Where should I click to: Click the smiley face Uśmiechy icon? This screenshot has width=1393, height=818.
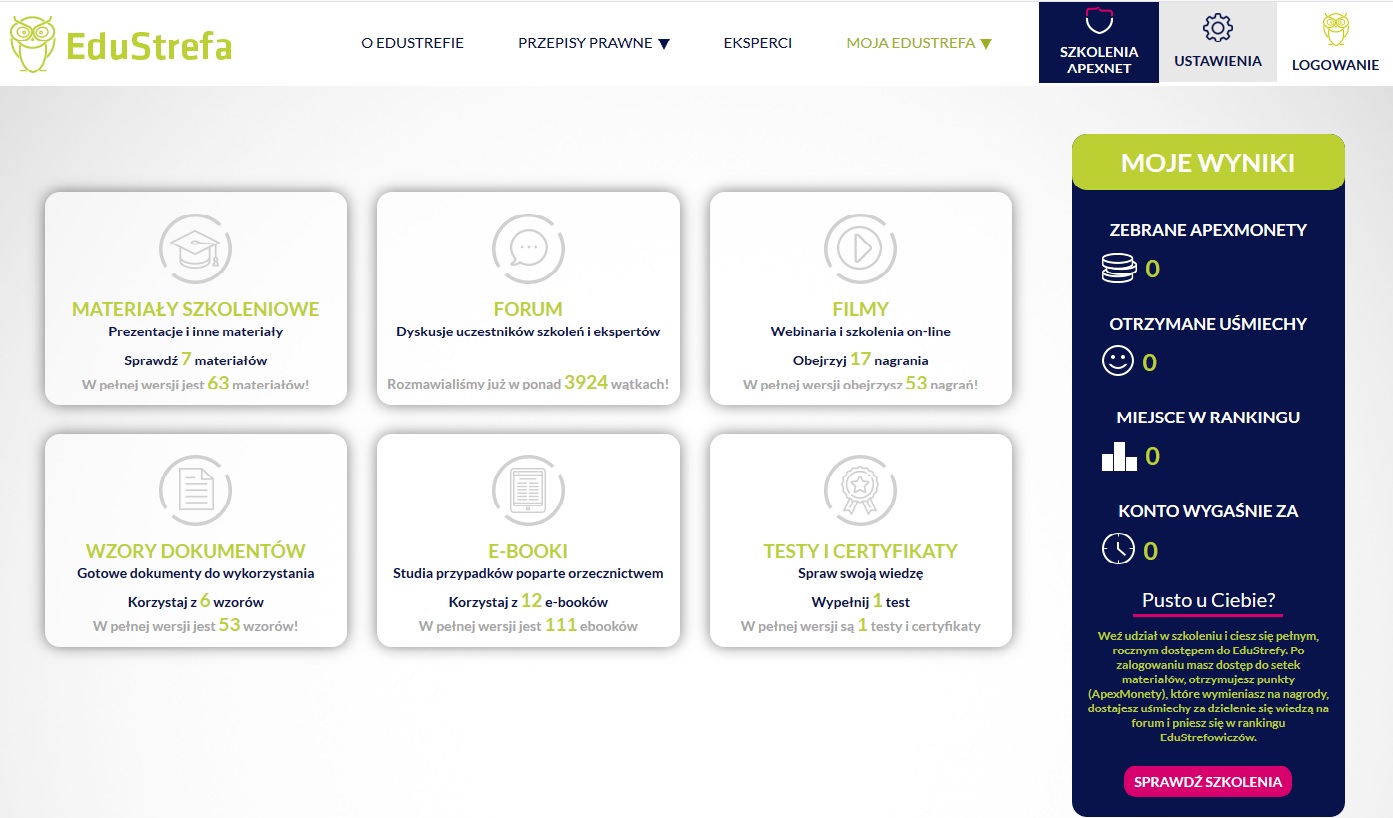(x=1117, y=361)
